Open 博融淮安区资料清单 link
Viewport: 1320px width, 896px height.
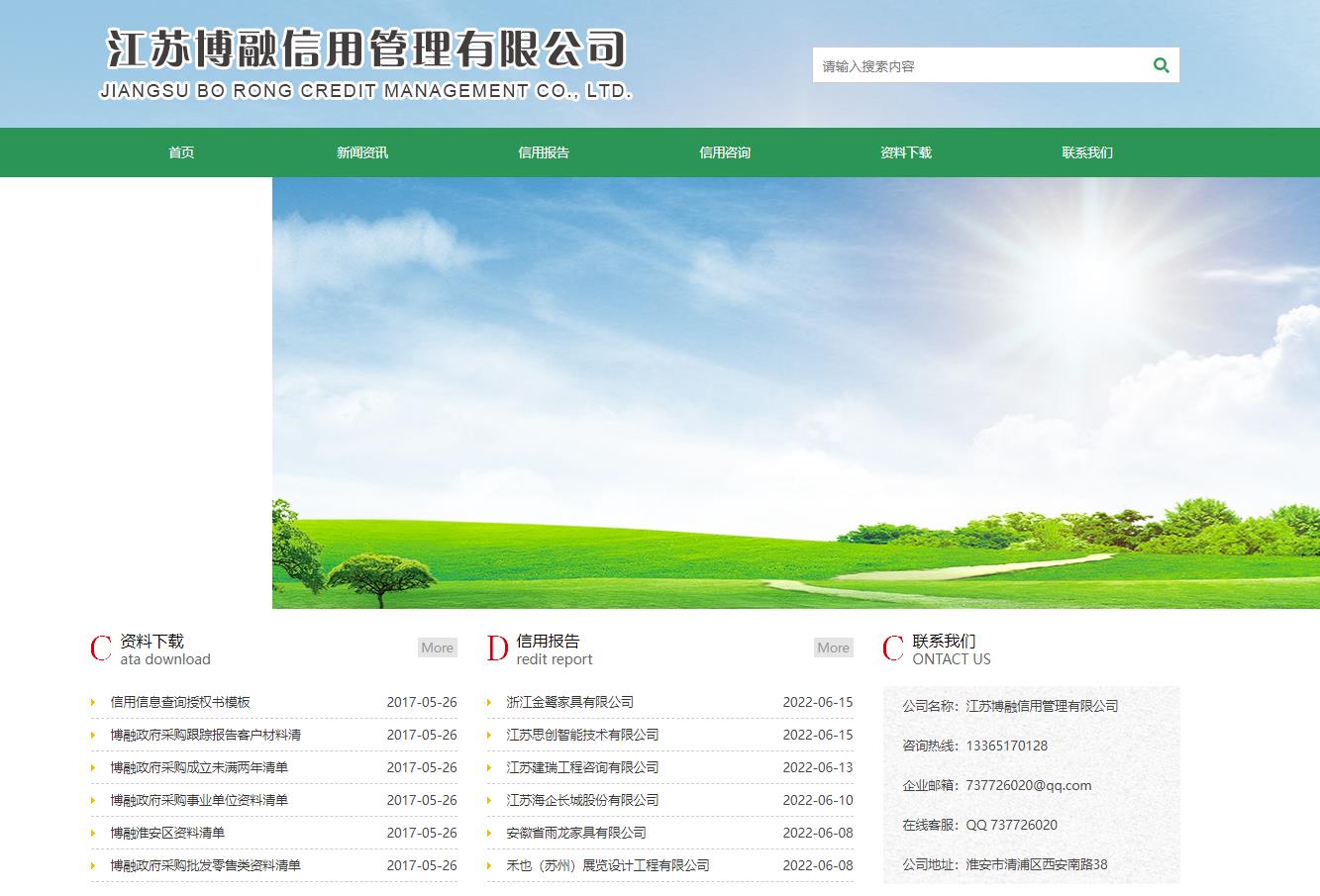[167, 833]
